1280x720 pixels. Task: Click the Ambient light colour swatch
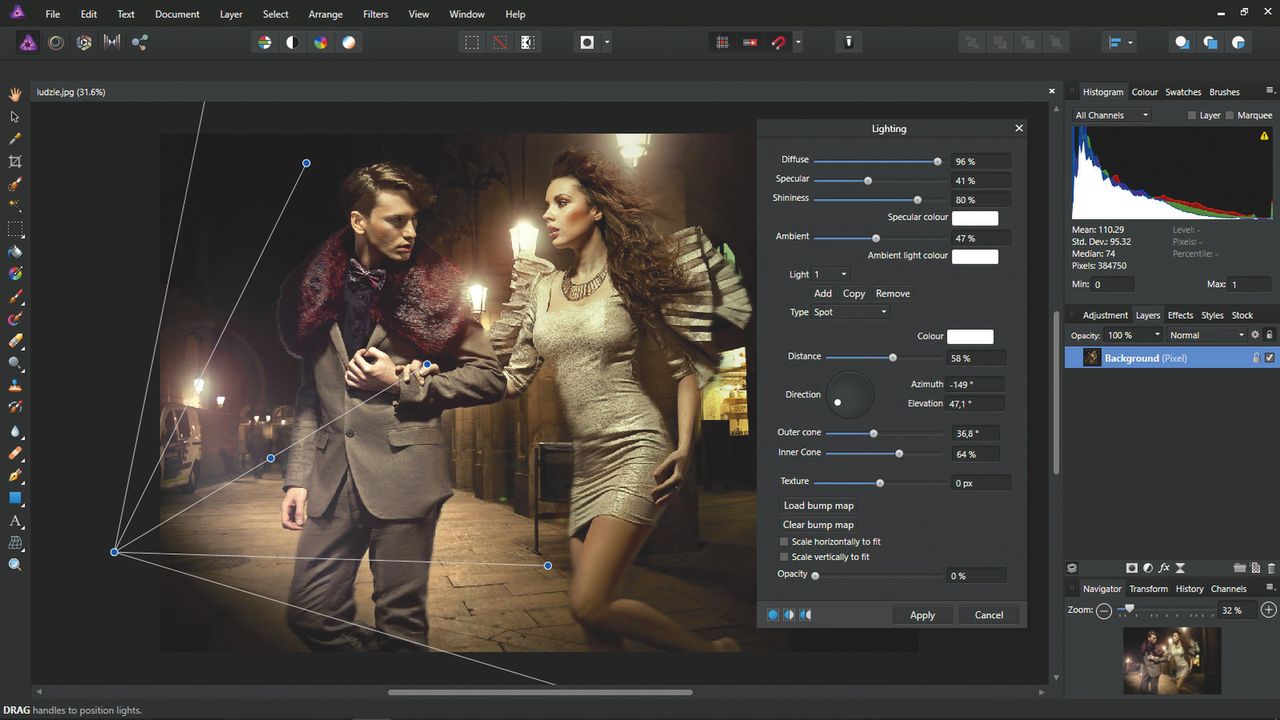[975, 257]
